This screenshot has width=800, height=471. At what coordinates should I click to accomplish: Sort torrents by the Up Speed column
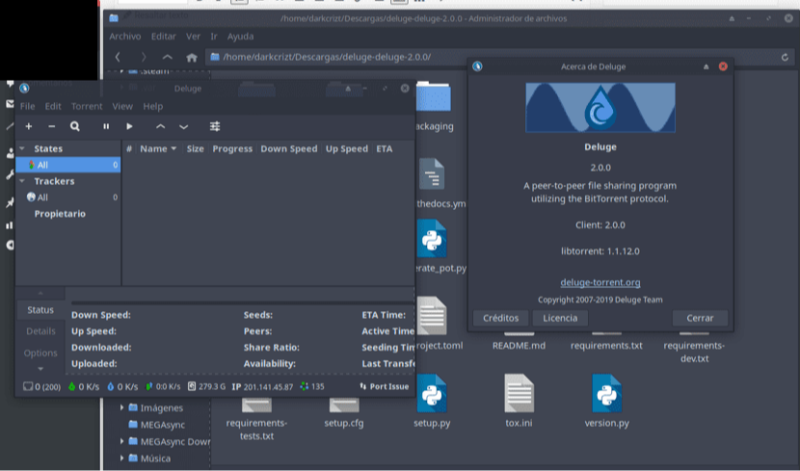pyautogui.click(x=346, y=148)
